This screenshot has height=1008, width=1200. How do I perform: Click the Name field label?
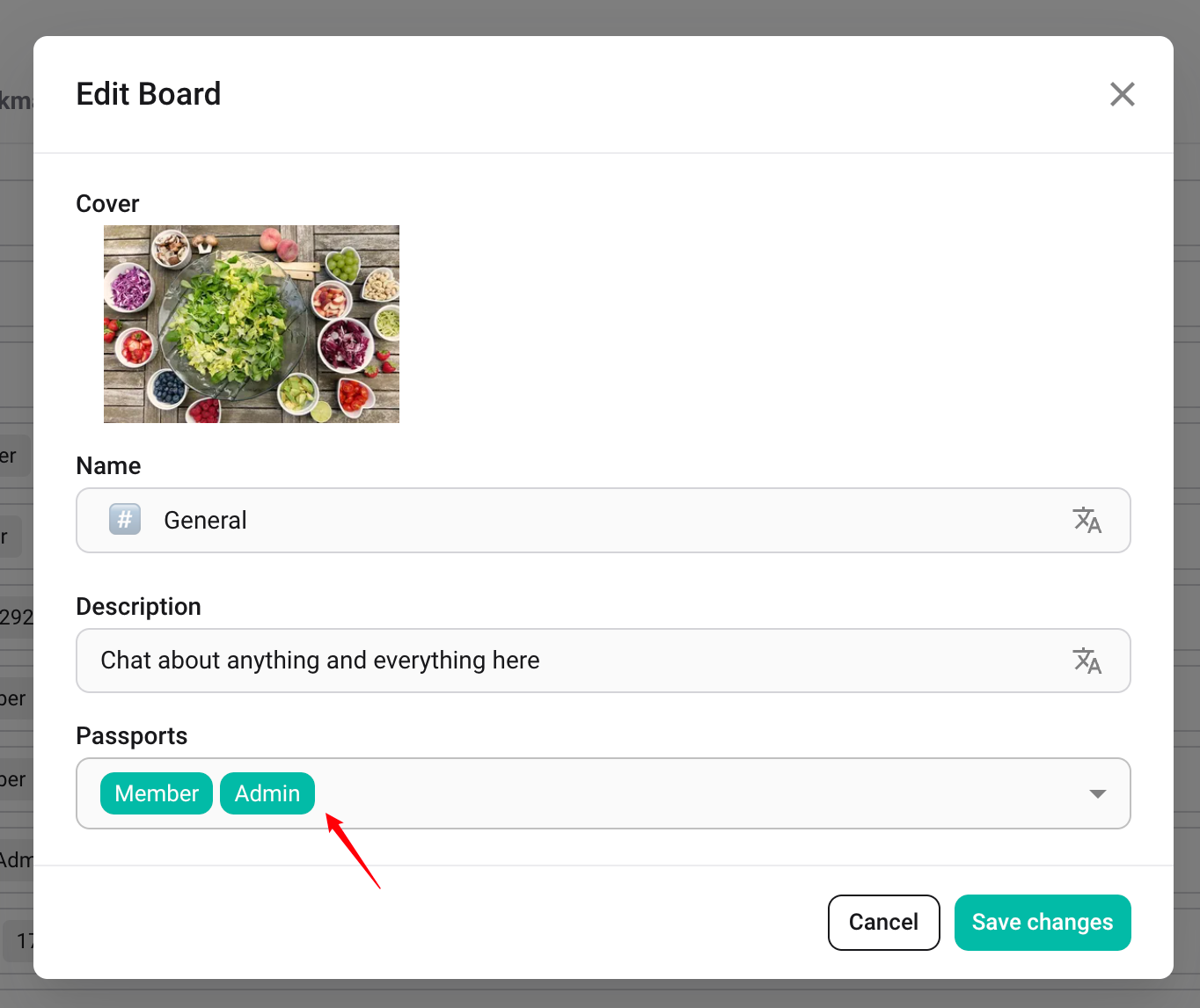point(108,466)
